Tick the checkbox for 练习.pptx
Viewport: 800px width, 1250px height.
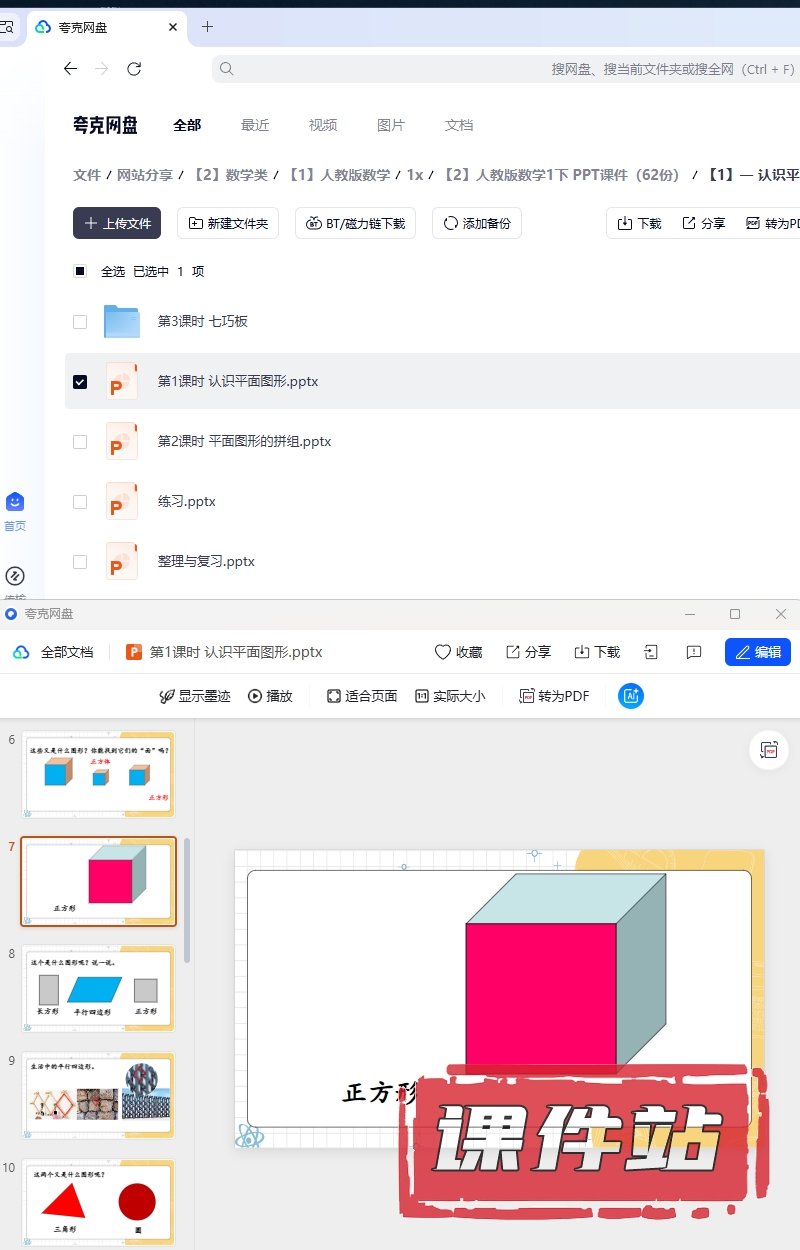click(80, 502)
